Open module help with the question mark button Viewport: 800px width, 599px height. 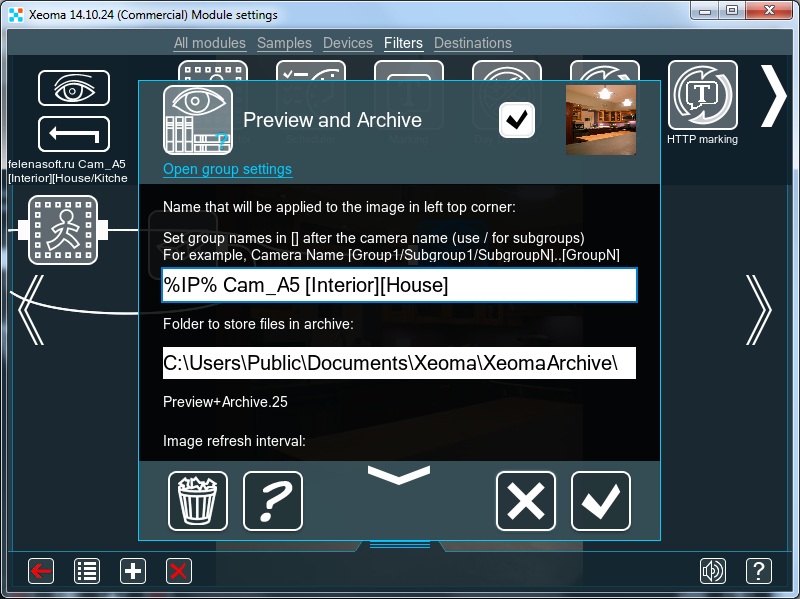point(273,501)
